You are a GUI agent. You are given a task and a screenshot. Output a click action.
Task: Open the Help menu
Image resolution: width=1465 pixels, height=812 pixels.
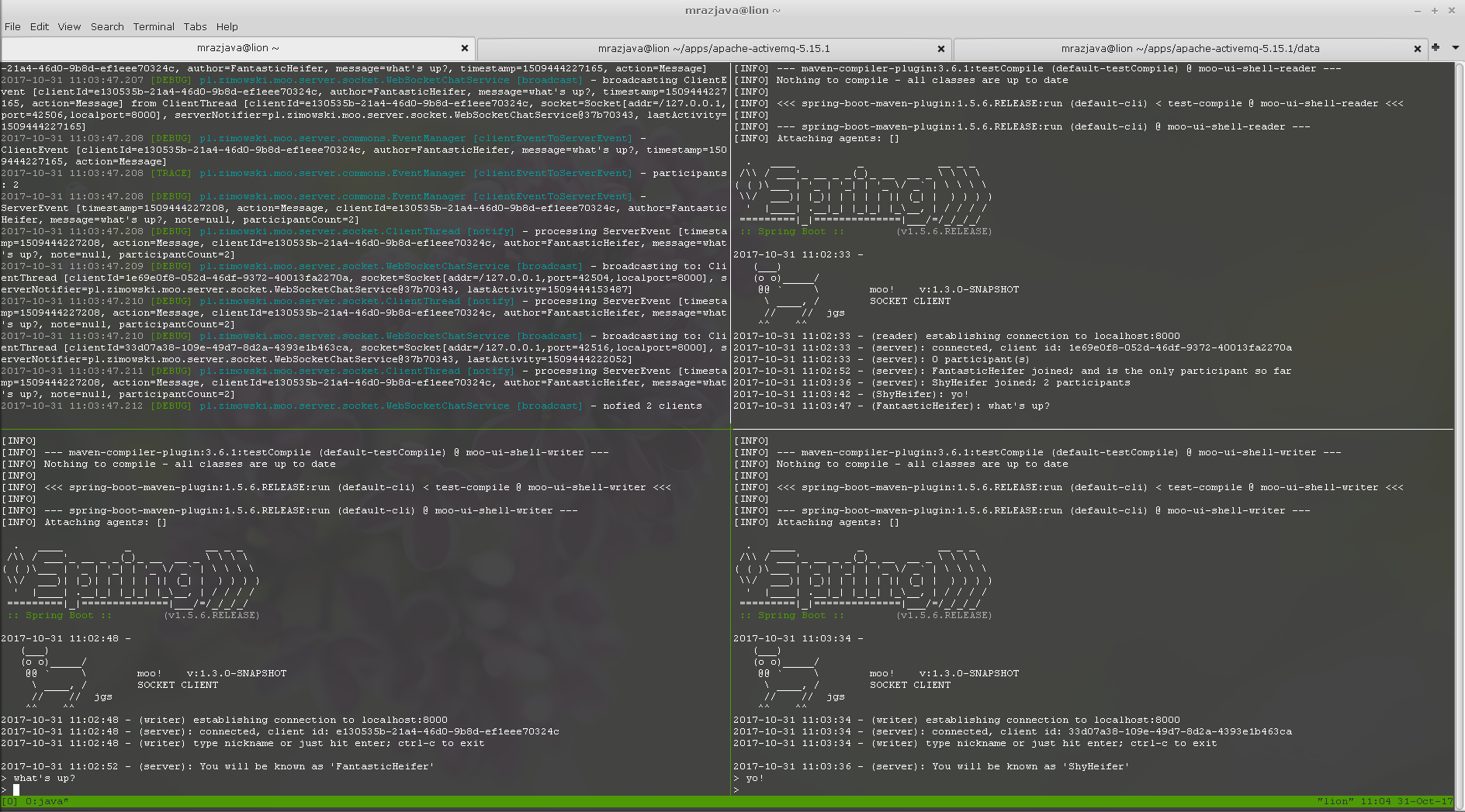pos(227,26)
